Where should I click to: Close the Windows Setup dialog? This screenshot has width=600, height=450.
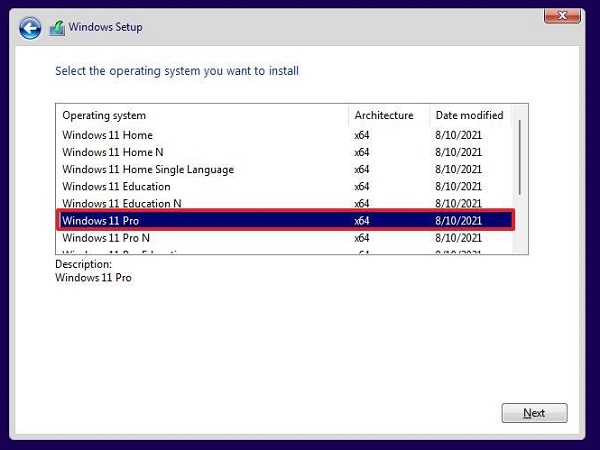click(562, 15)
